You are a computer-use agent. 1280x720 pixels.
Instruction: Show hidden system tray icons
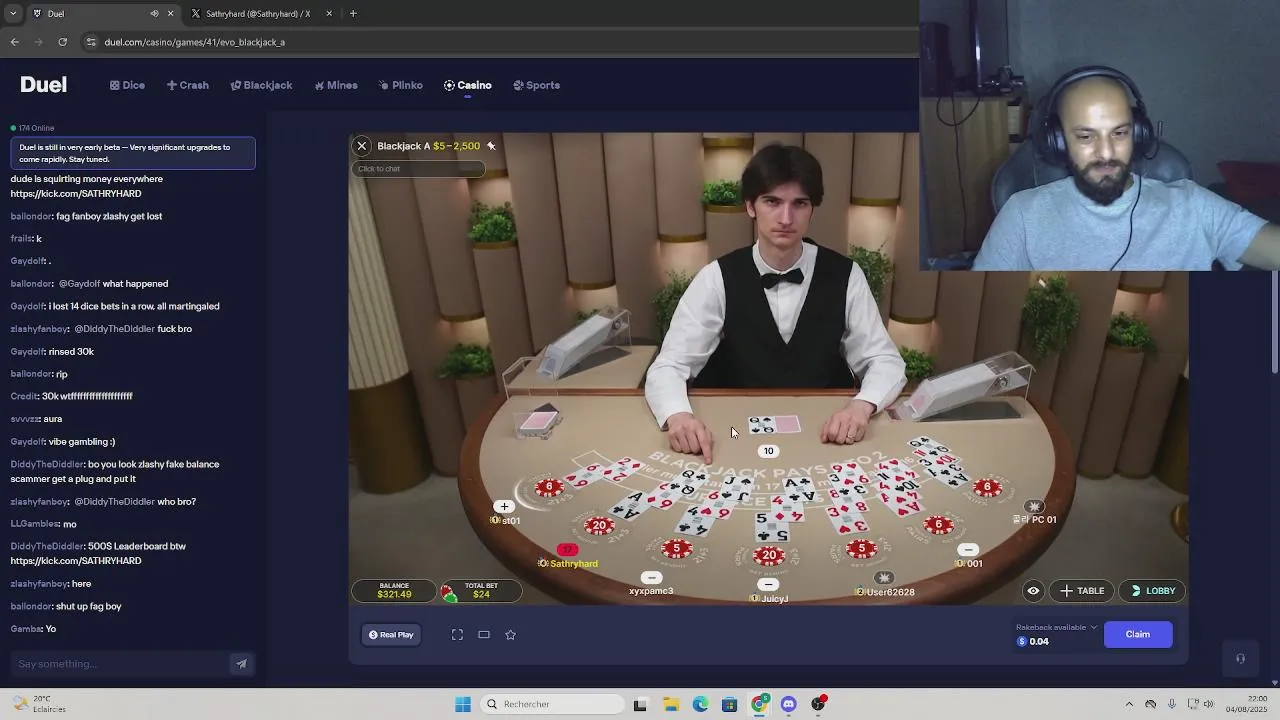(1129, 704)
